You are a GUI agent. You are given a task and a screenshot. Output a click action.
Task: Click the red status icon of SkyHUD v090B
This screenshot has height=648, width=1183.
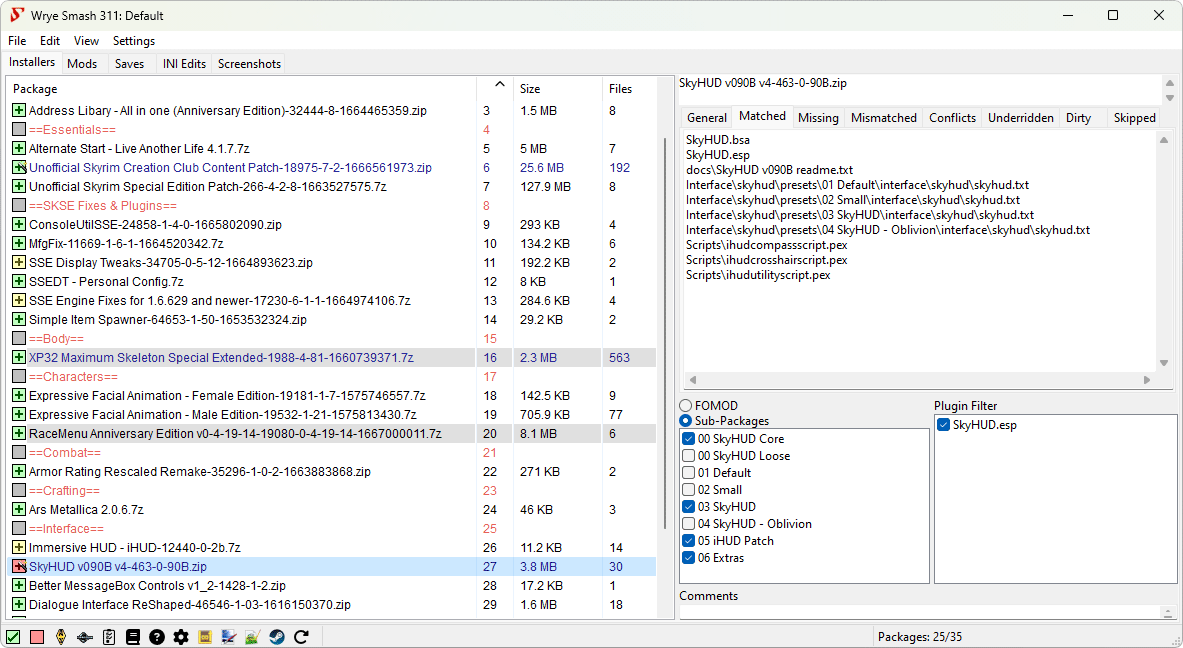click(x=20, y=567)
